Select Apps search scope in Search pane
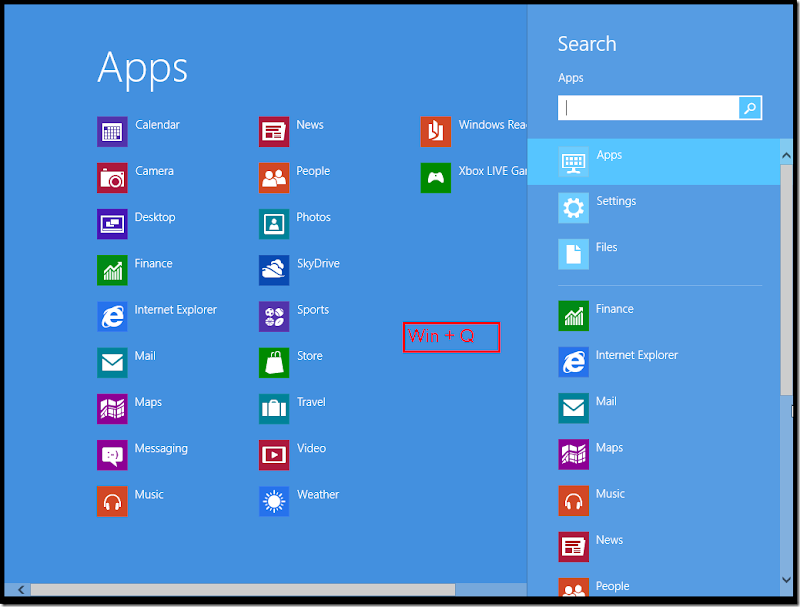800x607 pixels. (x=654, y=162)
